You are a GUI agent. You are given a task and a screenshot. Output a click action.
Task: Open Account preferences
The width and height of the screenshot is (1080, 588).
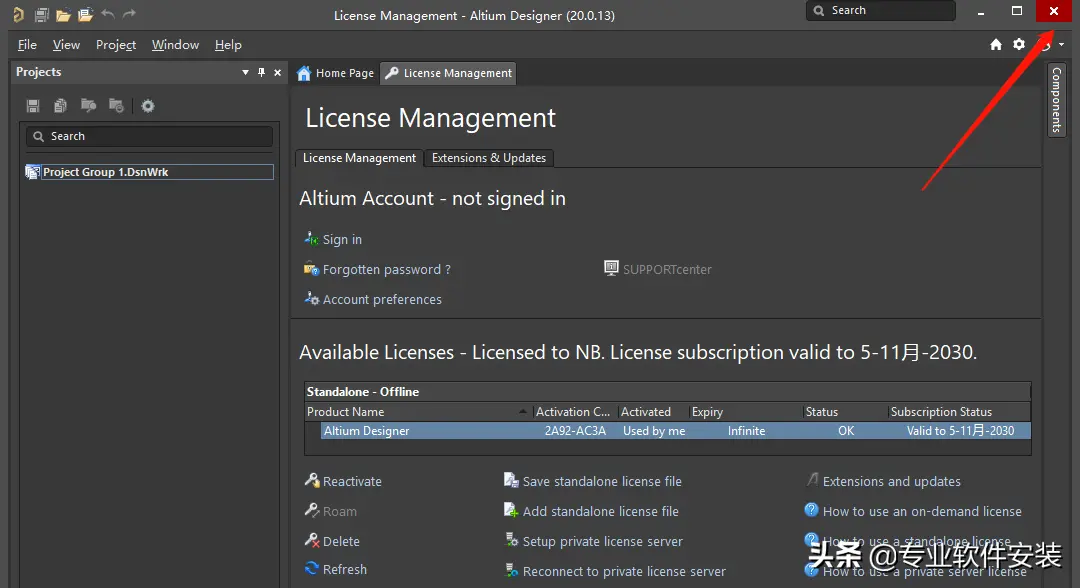[382, 300]
